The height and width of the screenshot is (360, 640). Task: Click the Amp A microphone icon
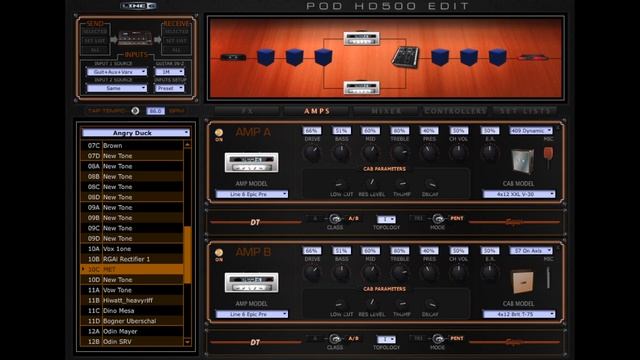point(548,158)
